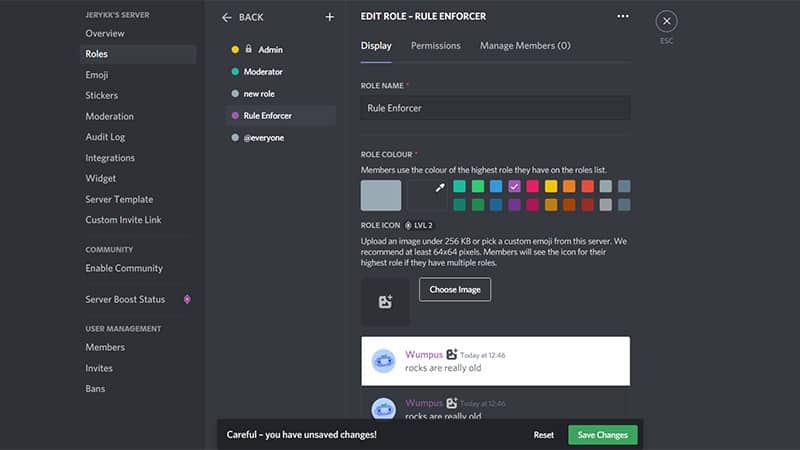
Task: Pick the dark blue colour in bottom row
Action: (x=496, y=205)
